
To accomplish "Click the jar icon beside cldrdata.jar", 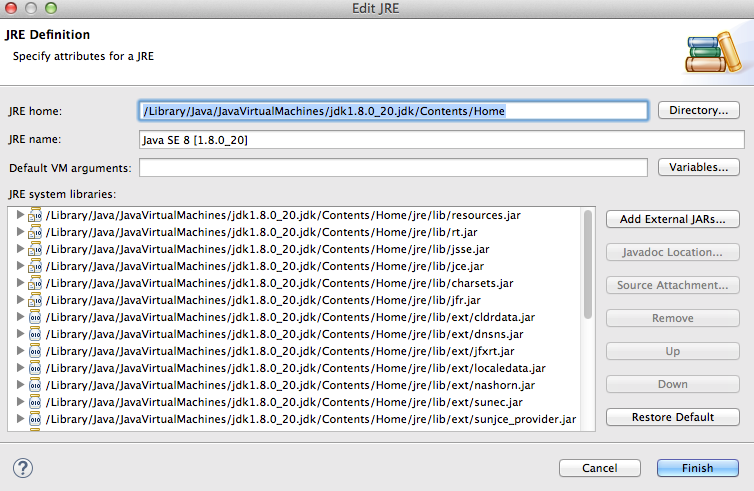I will coord(36,317).
